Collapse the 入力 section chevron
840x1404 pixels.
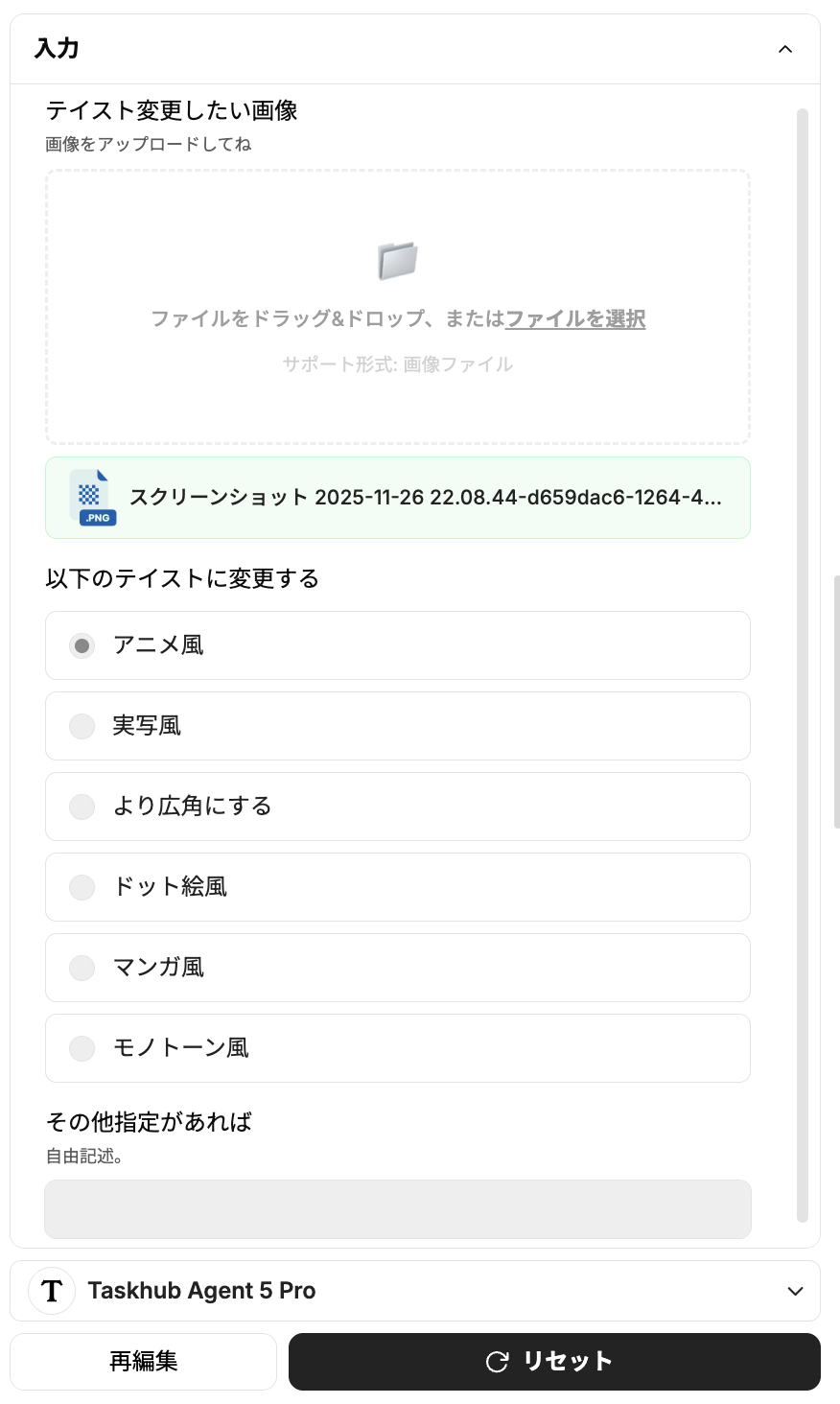tap(785, 49)
